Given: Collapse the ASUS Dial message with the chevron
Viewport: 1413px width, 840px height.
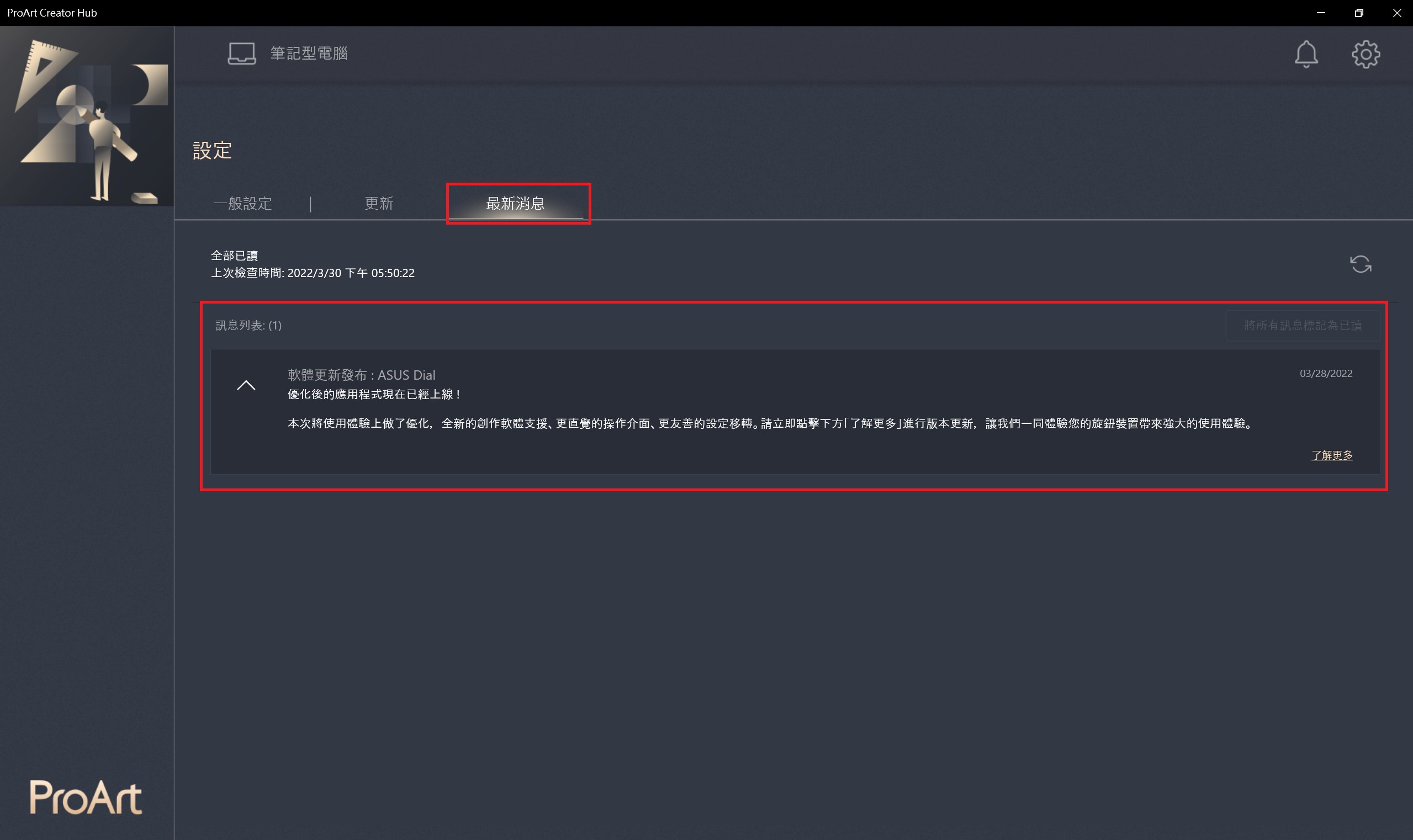Looking at the screenshot, I should click(247, 384).
